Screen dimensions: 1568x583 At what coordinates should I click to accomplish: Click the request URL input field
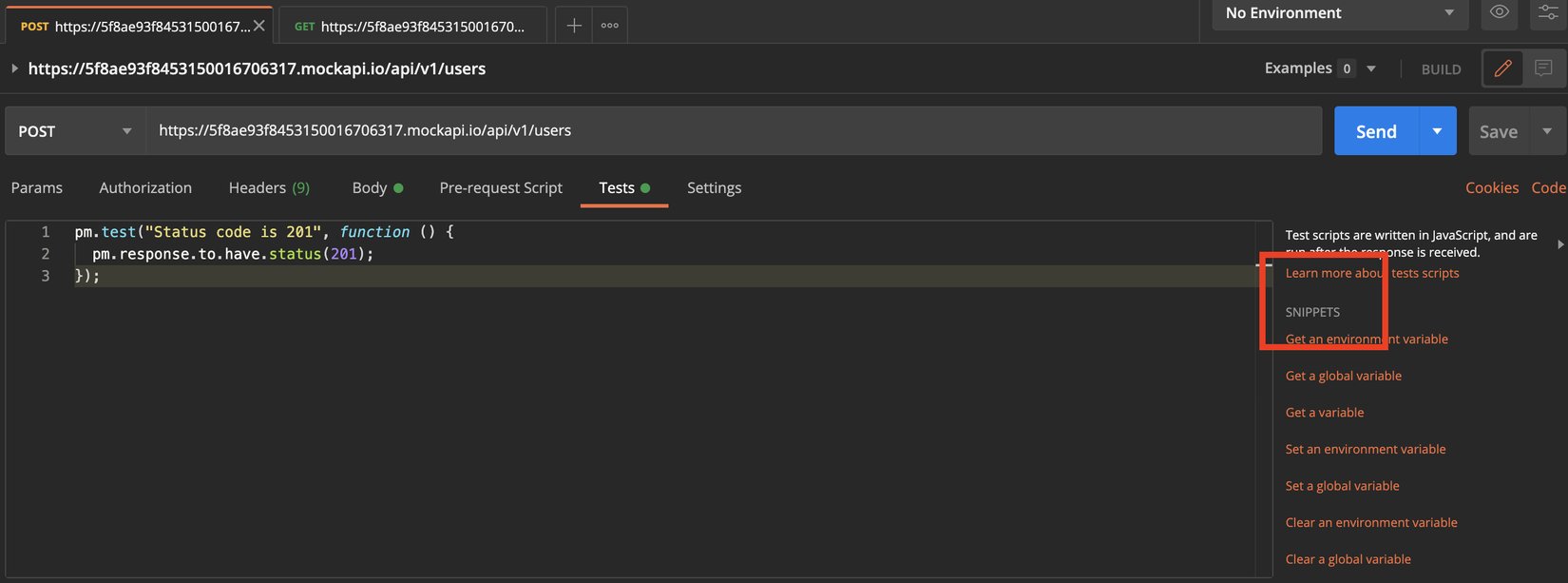pyautogui.click(x=732, y=130)
